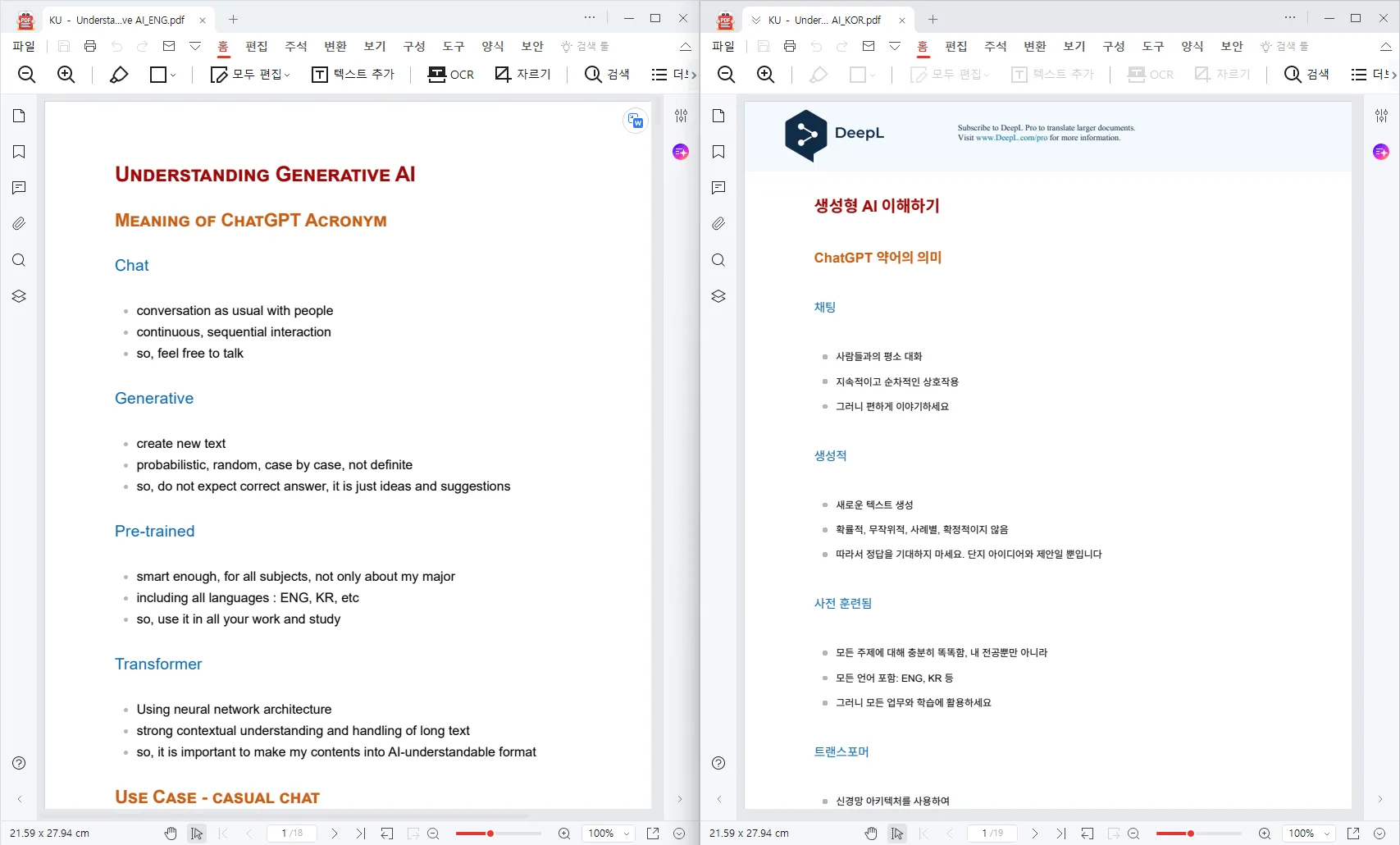Zoom out icon in left window toolbar
This screenshot has width=1400, height=845.
tap(26, 75)
